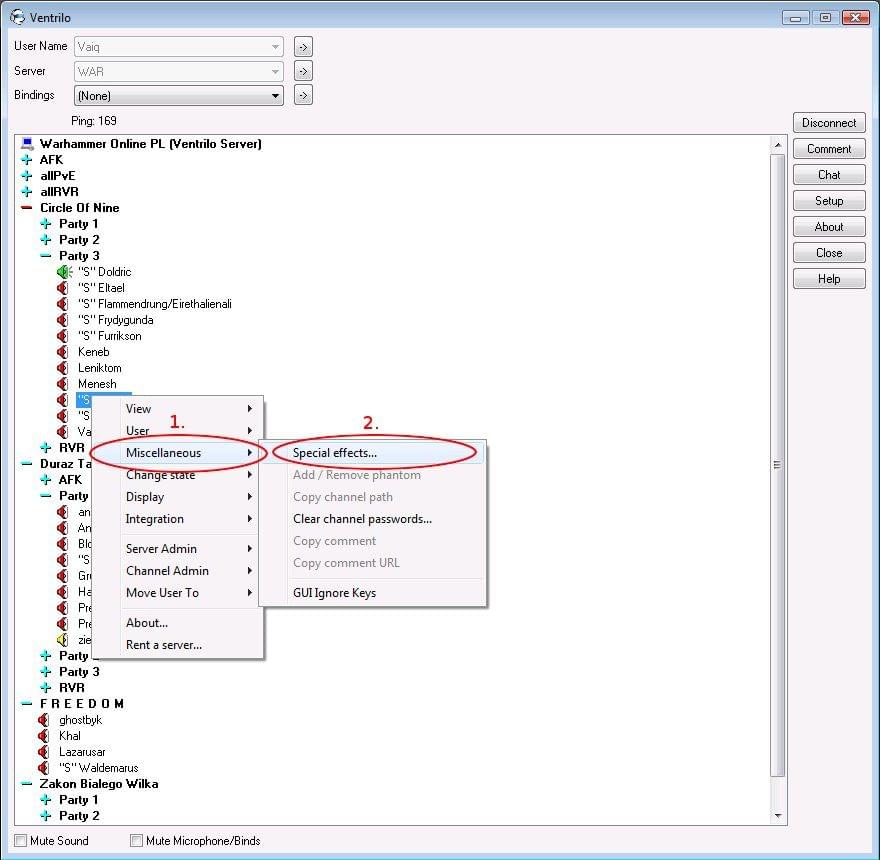Toggle the Mute Sound checkbox
The height and width of the screenshot is (860, 880).
click(21, 840)
